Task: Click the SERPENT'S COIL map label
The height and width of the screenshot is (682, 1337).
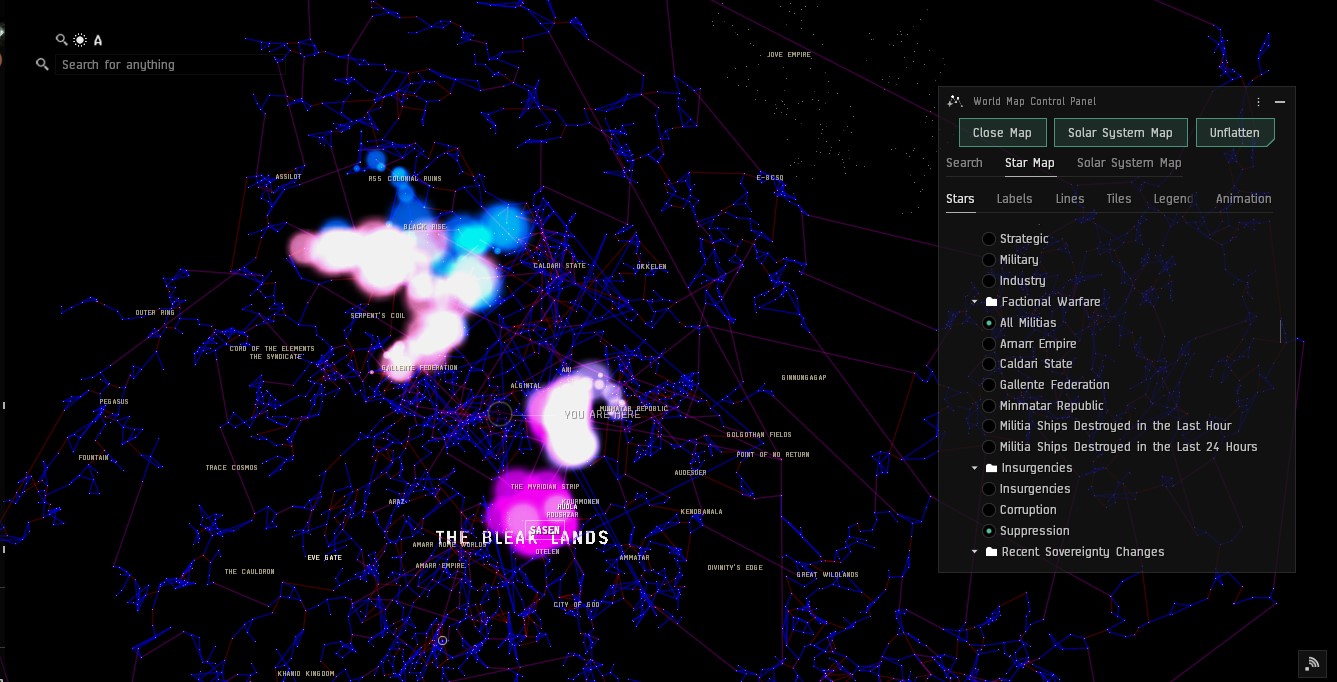Action: (x=378, y=316)
